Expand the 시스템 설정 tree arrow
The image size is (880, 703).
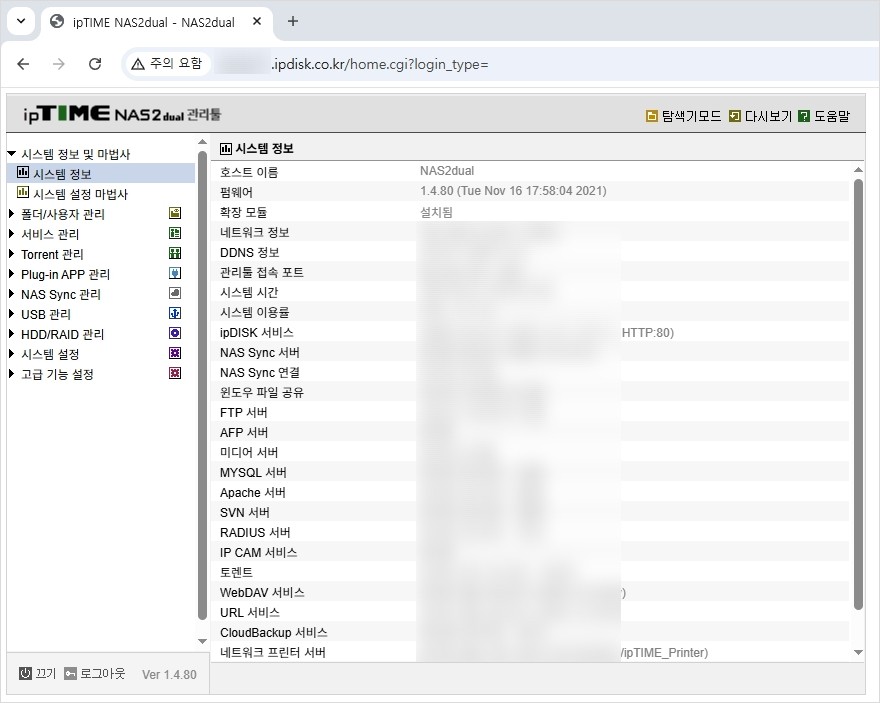click(11, 353)
